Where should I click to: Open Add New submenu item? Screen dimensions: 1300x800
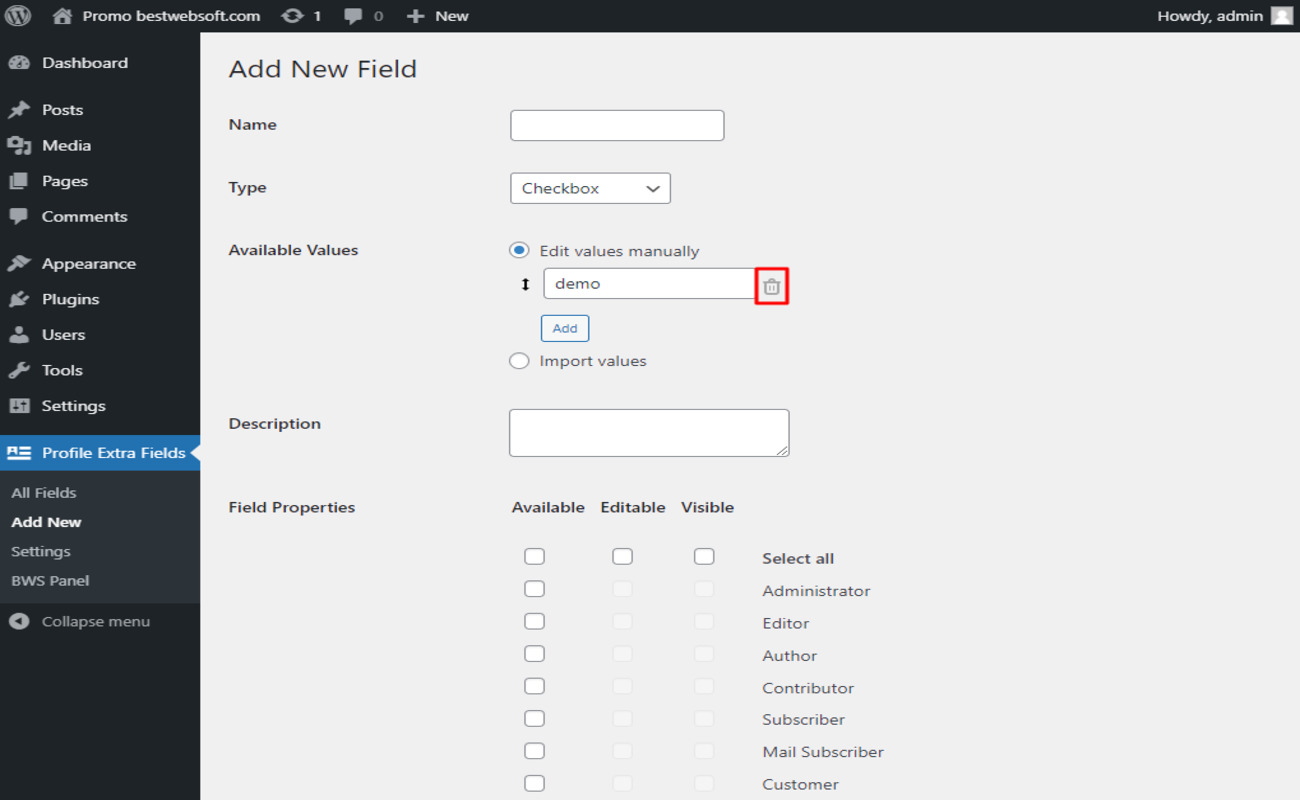coord(46,522)
